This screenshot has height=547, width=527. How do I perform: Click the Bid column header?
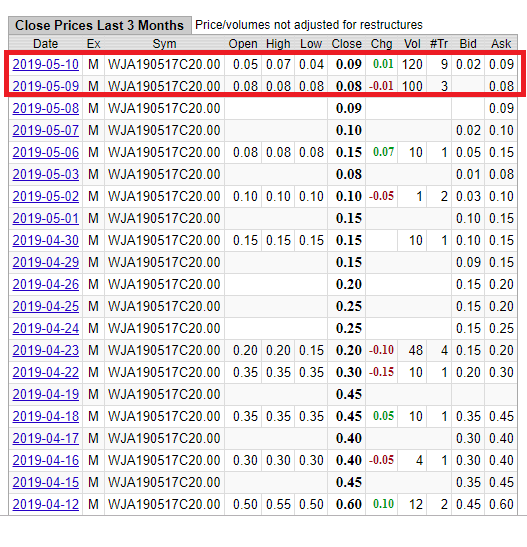click(468, 44)
